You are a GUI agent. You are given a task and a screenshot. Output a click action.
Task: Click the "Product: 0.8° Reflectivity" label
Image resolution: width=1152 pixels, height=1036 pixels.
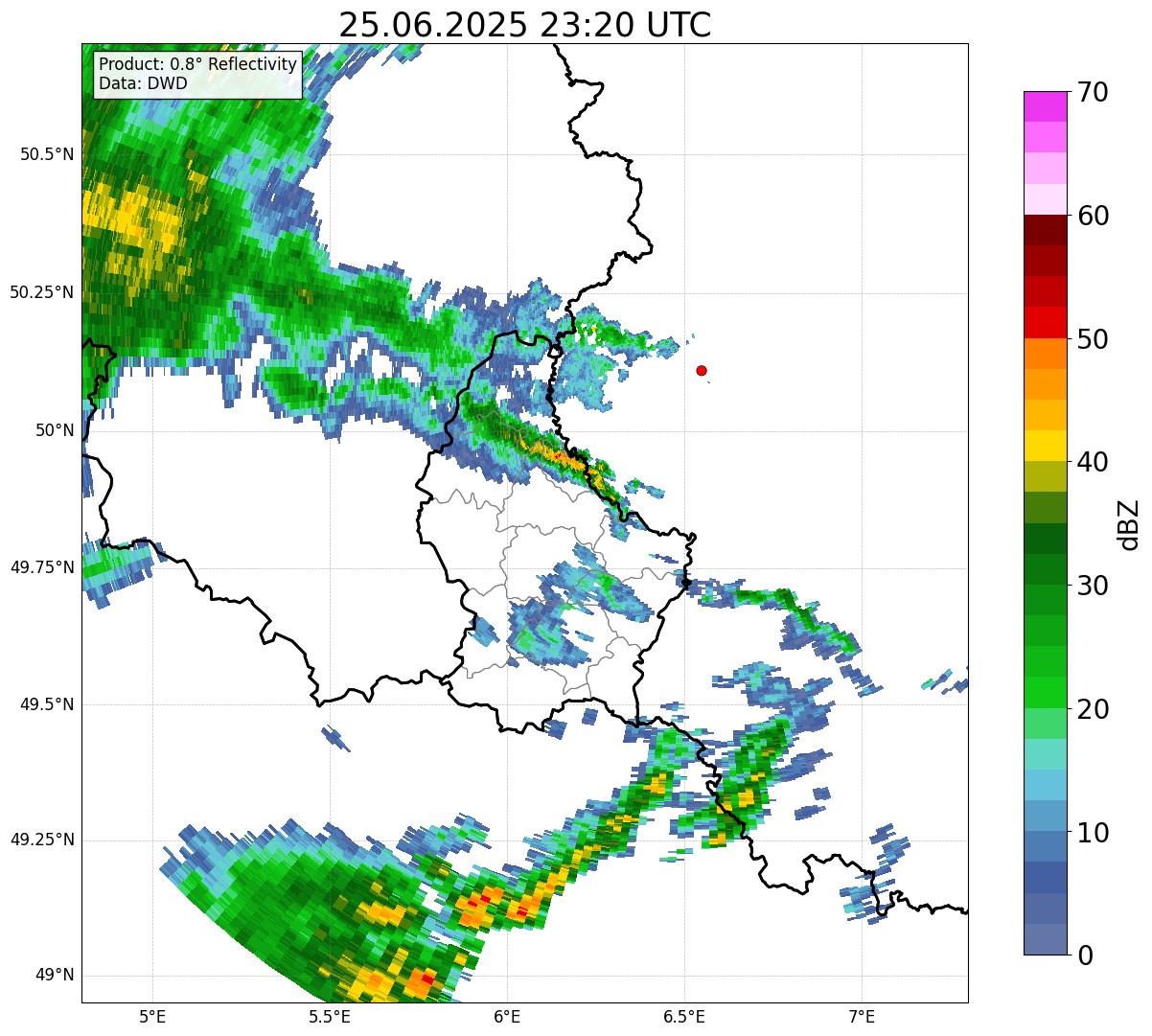coord(198,64)
